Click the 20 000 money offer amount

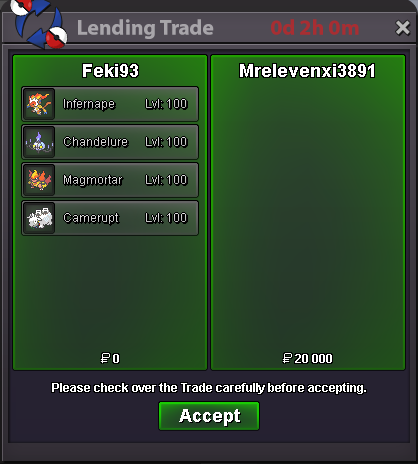click(x=307, y=359)
